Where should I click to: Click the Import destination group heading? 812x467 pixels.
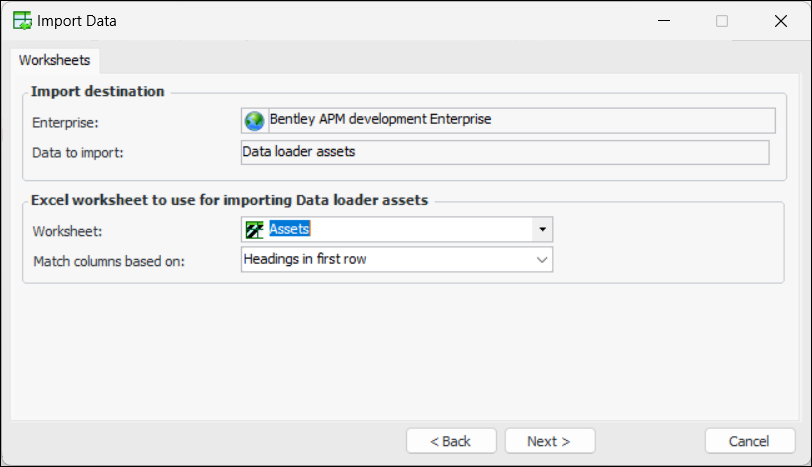tap(98, 91)
